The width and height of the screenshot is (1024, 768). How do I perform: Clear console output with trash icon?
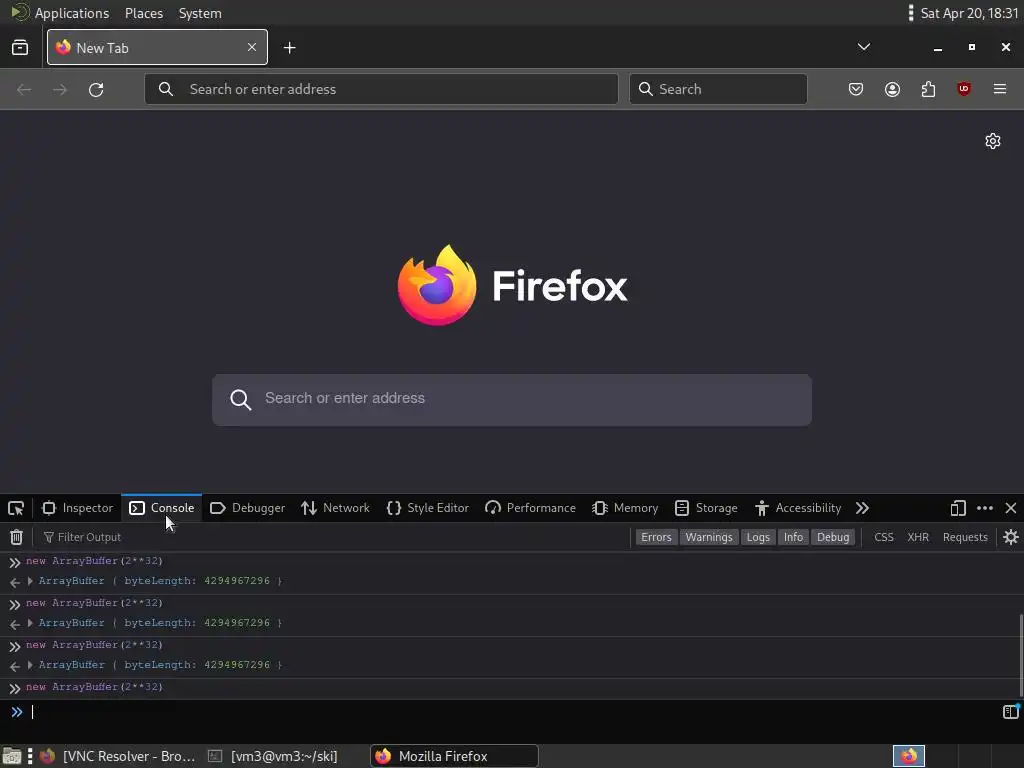16,537
